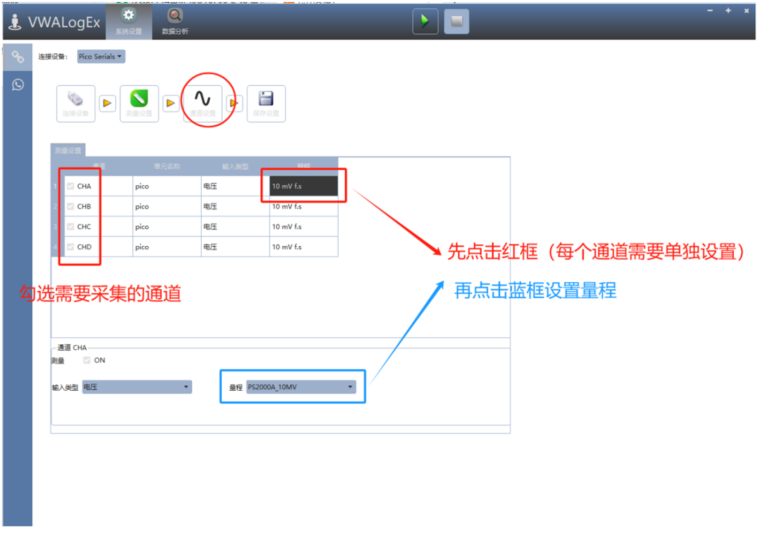This screenshot has width=759, height=534.
Task: Toggle the measurement ON checkbox
Action: (x=87, y=360)
